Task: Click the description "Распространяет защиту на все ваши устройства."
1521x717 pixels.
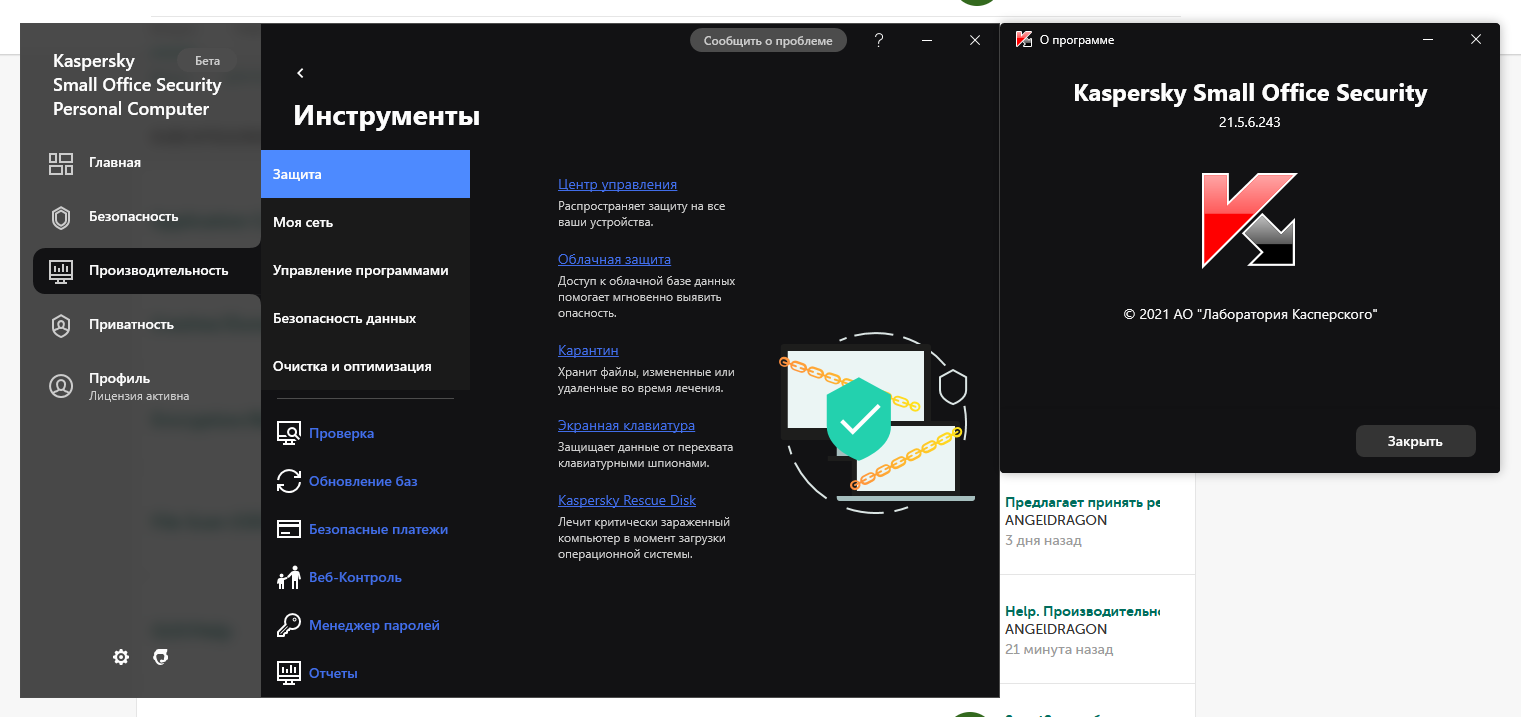Action: 642,214
